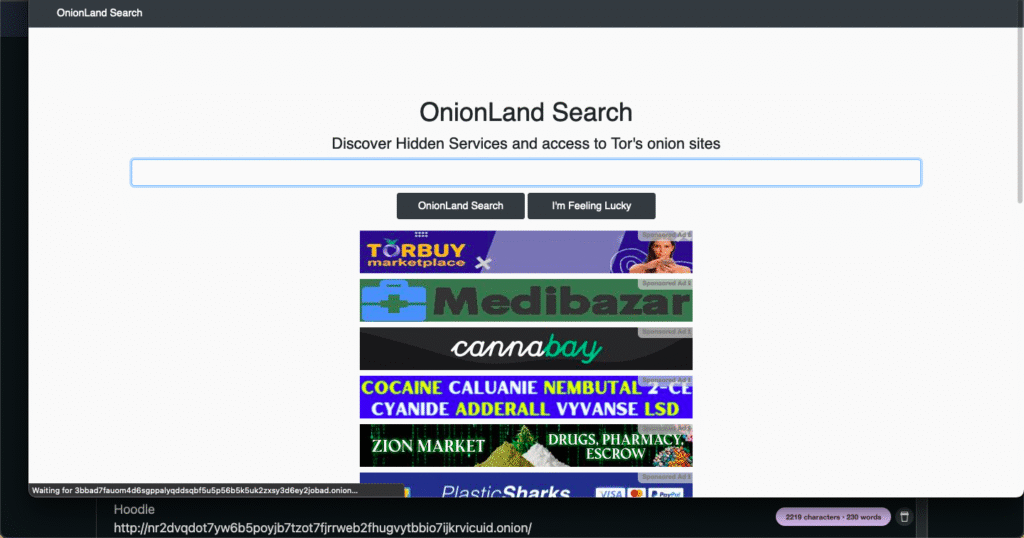Click the page's vertical scrollbar

point(1019,100)
